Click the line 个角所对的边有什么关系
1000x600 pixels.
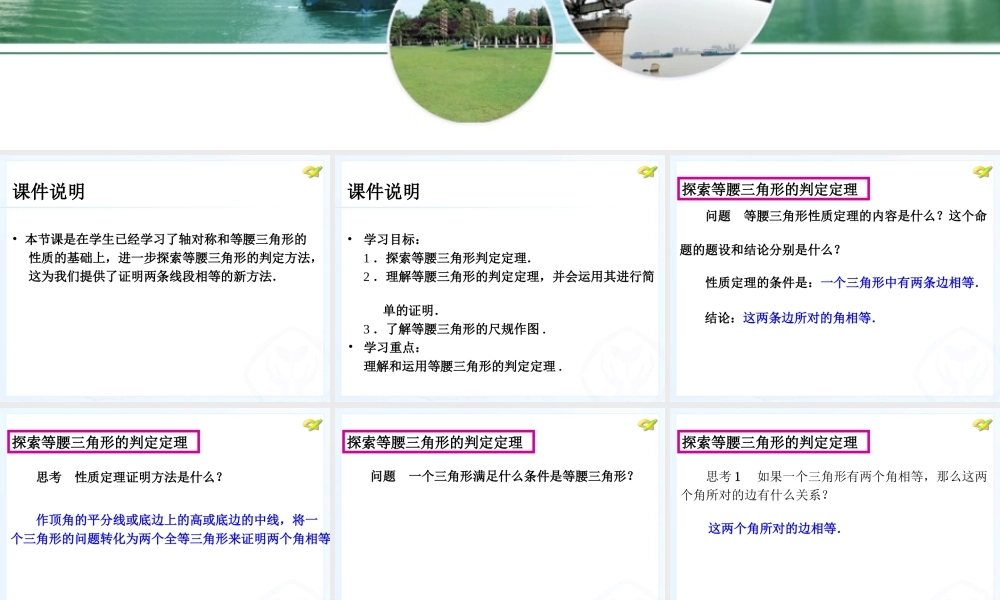click(754, 495)
